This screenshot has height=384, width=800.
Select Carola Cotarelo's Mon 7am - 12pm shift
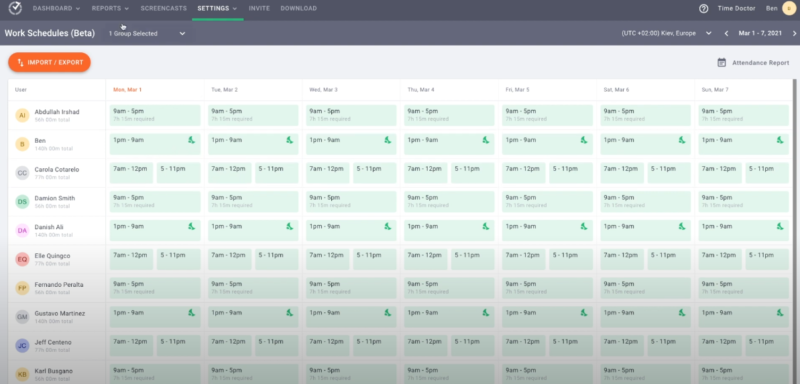131,173
